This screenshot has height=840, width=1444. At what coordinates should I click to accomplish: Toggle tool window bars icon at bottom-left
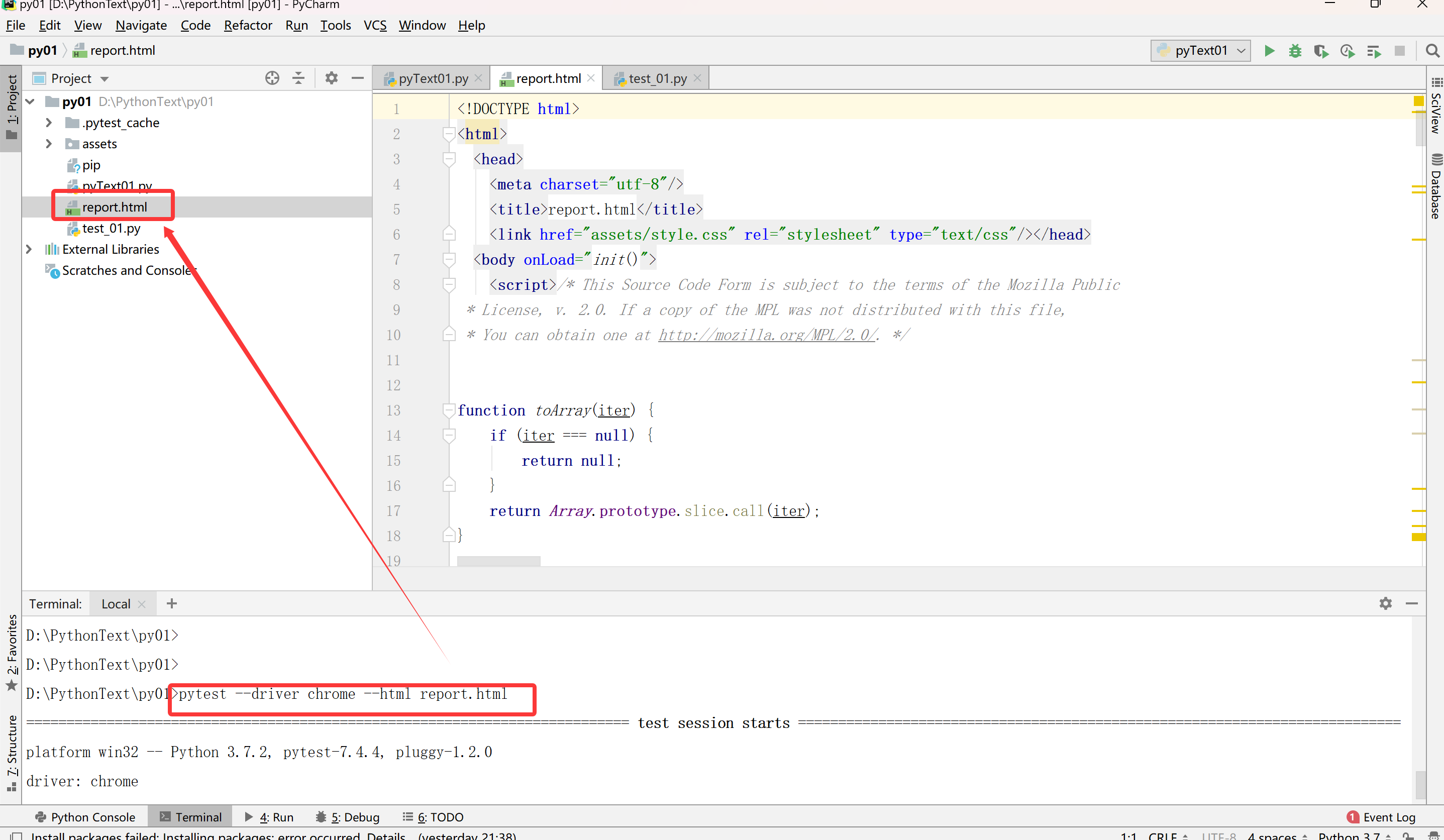click(17, 835)
